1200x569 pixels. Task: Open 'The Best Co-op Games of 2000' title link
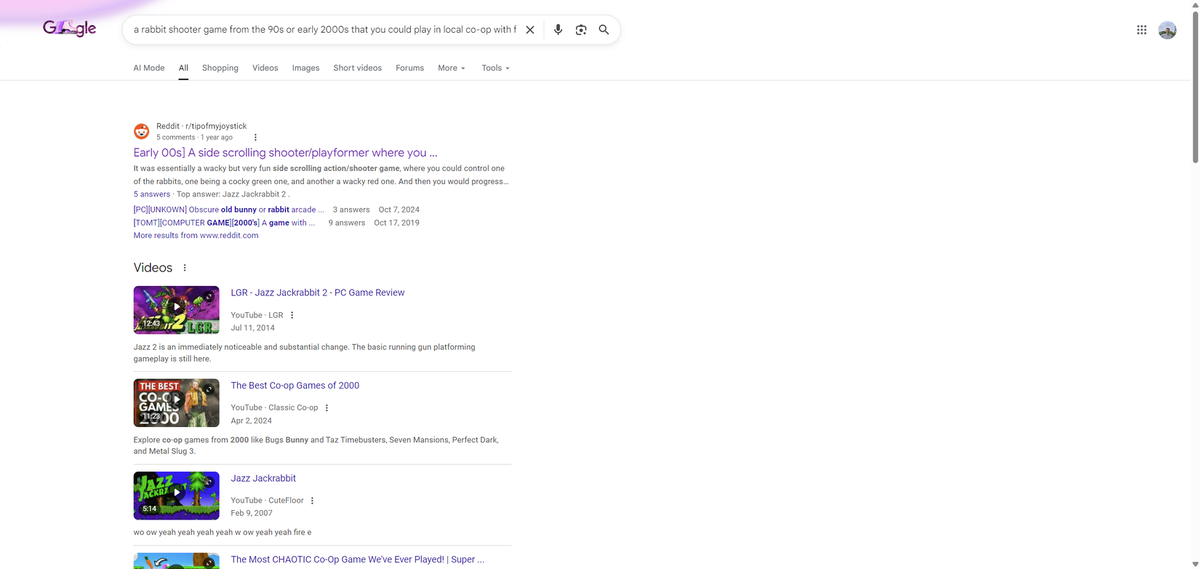(x=295, y=386)
